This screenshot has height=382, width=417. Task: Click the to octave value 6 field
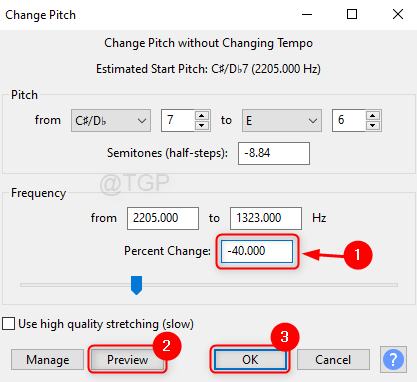tap(349, 120)
